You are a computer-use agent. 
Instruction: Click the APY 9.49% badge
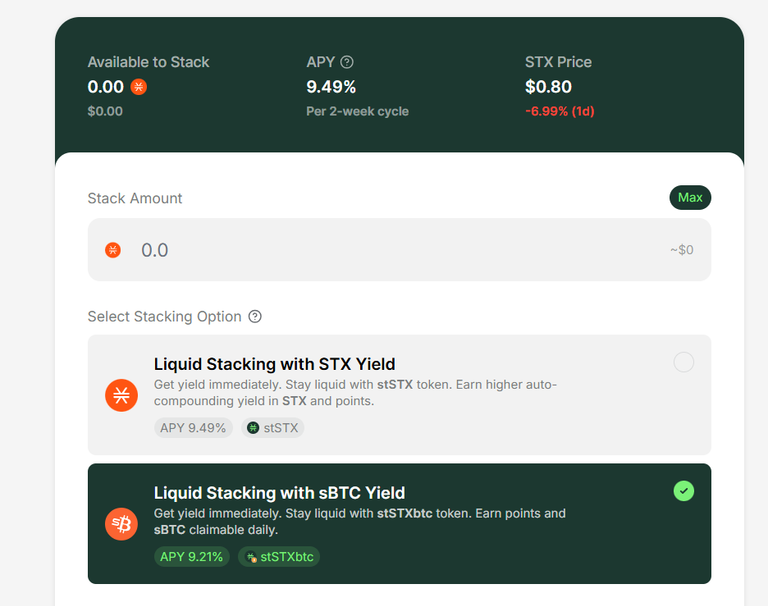pyautogui.click(x=193, y=428)
